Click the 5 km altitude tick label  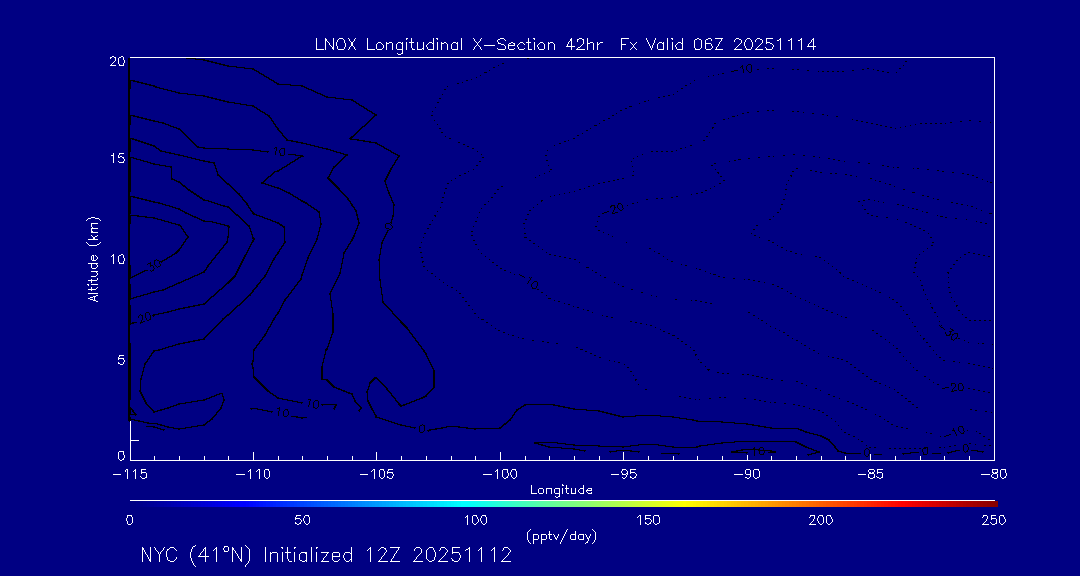120,358
